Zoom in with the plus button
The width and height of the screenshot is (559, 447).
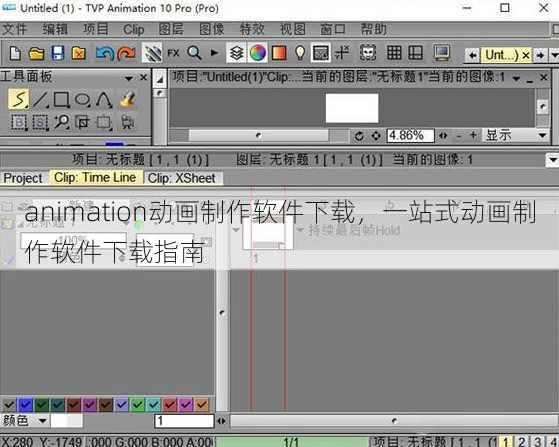473,135
